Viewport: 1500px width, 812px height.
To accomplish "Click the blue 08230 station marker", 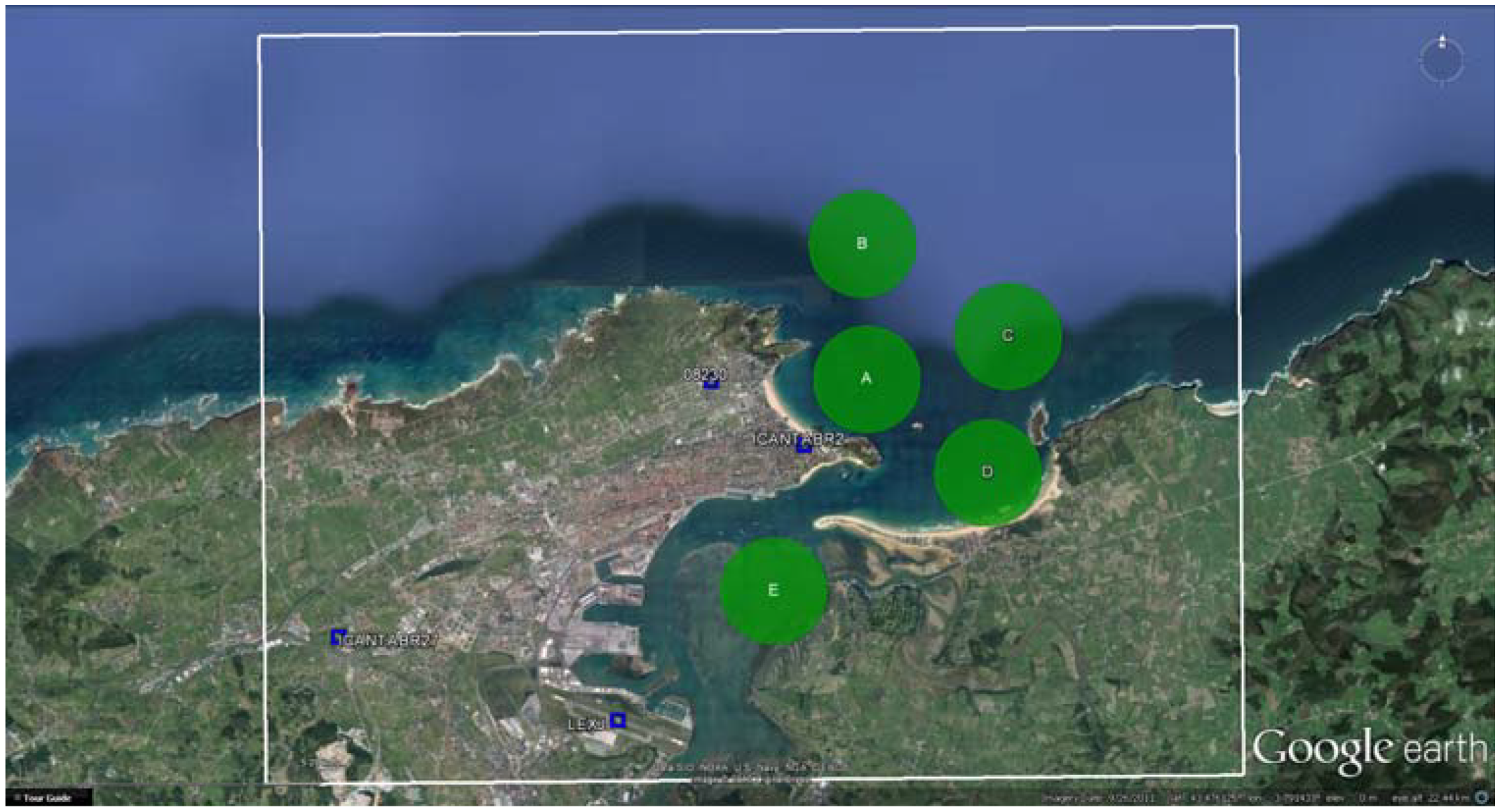I will pos(711,383).
